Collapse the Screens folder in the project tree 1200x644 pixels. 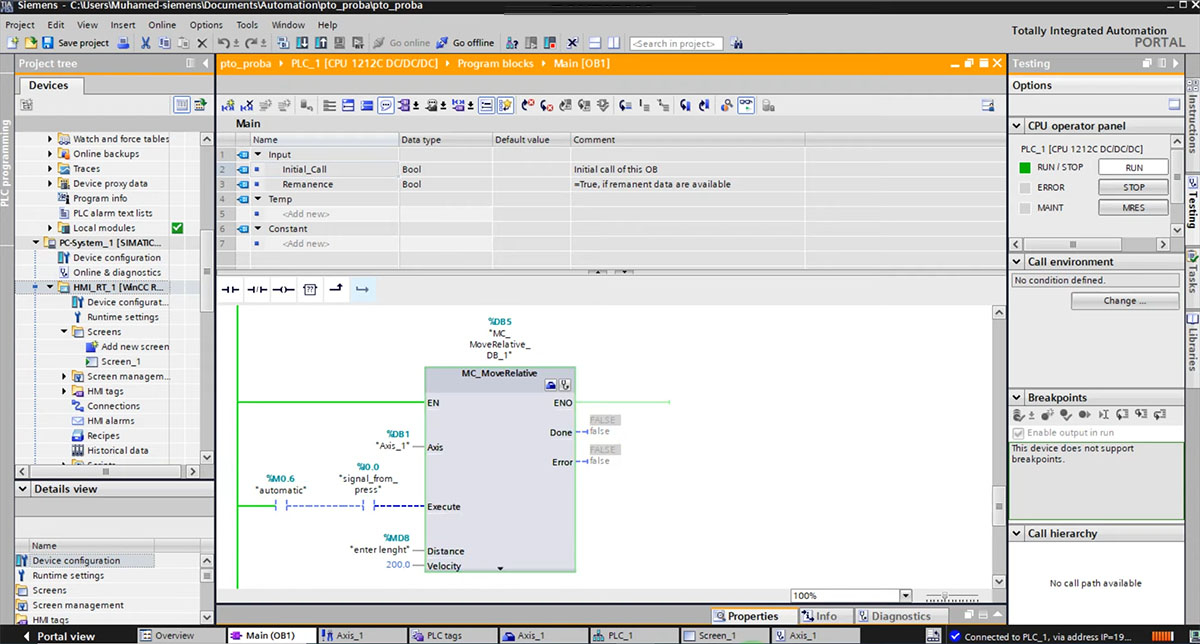[65, 332]
